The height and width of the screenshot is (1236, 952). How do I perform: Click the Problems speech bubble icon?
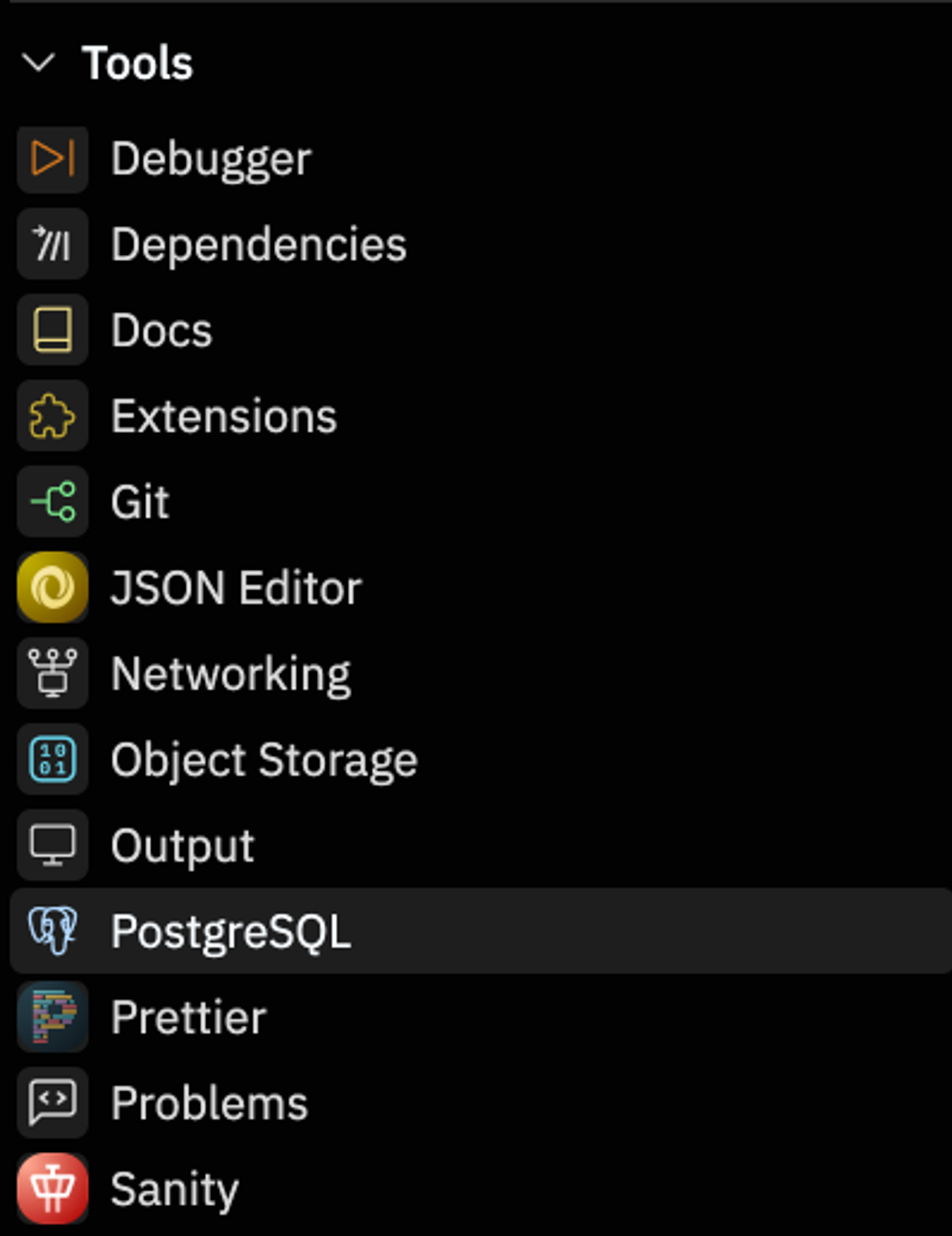click(x=53, y=1103)
